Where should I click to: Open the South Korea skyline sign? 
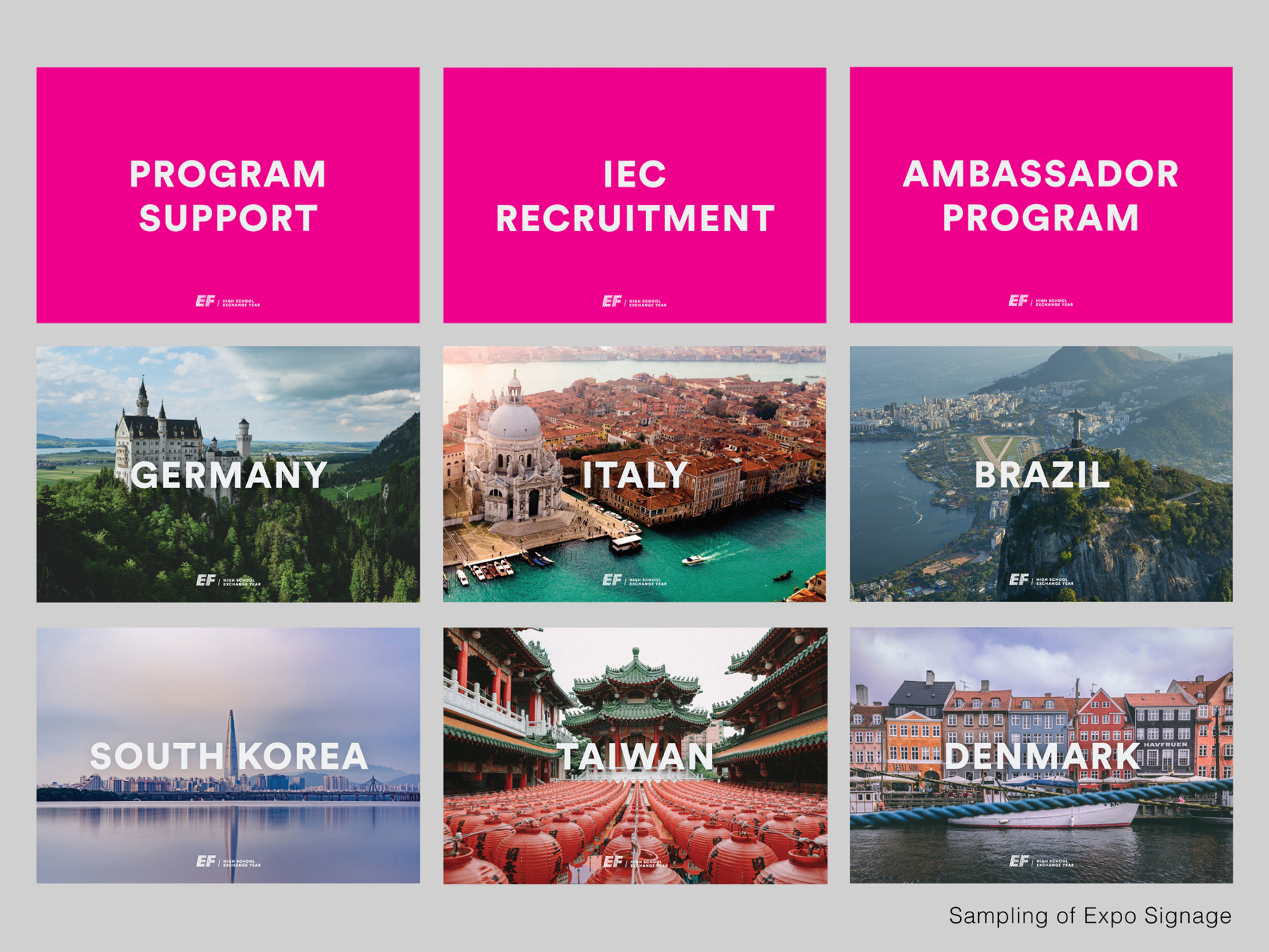pyautogui.click(x=228, y=755)
